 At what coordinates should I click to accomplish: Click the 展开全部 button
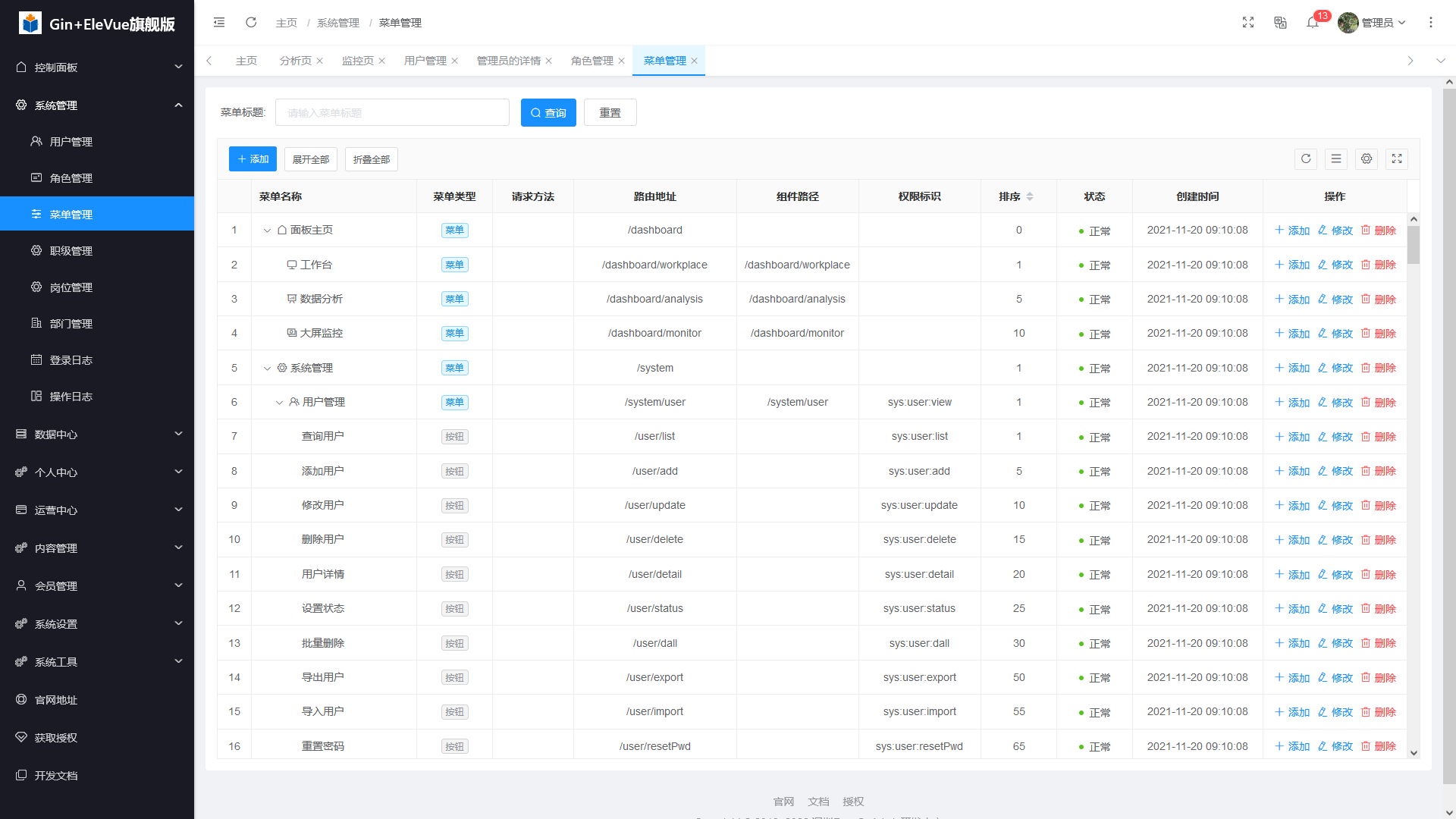point(311,159)
